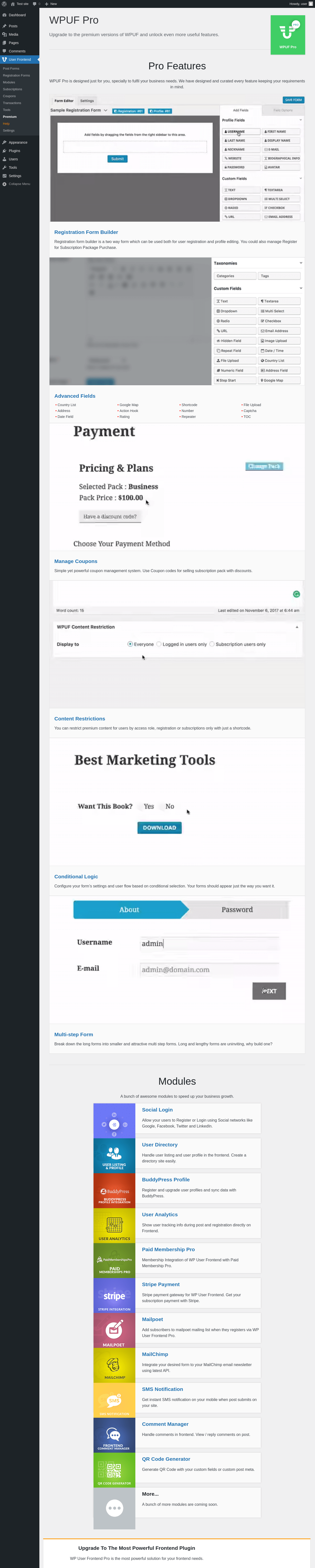Select Logged in users only option
This screenshot has height=1568, width=315.
point(159,644)
